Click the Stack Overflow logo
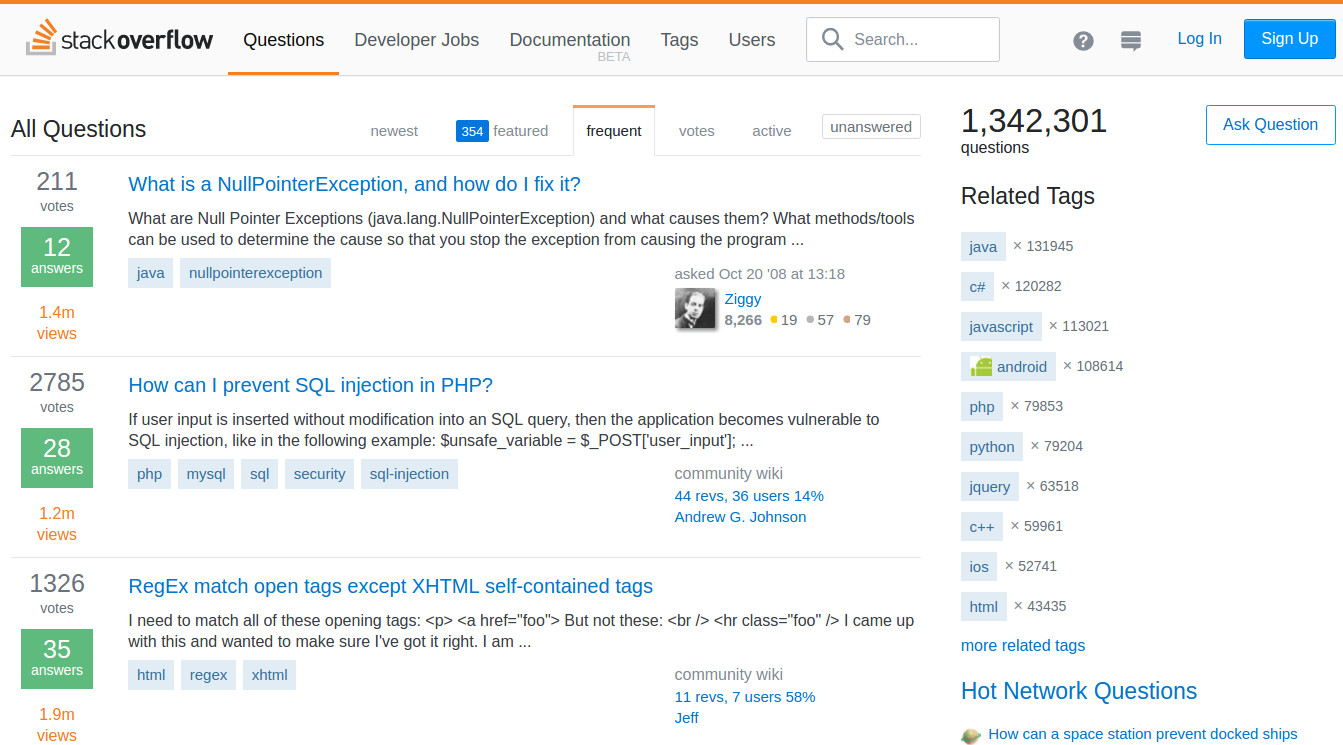The width and height of the screenshot is (1343, 745). point(119,39)
